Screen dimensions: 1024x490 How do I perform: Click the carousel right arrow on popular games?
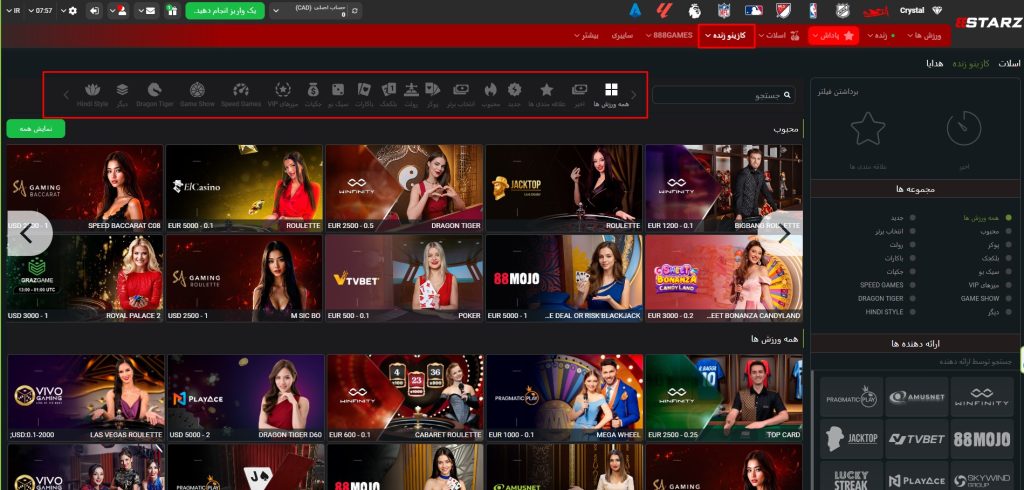coord(784,233)
